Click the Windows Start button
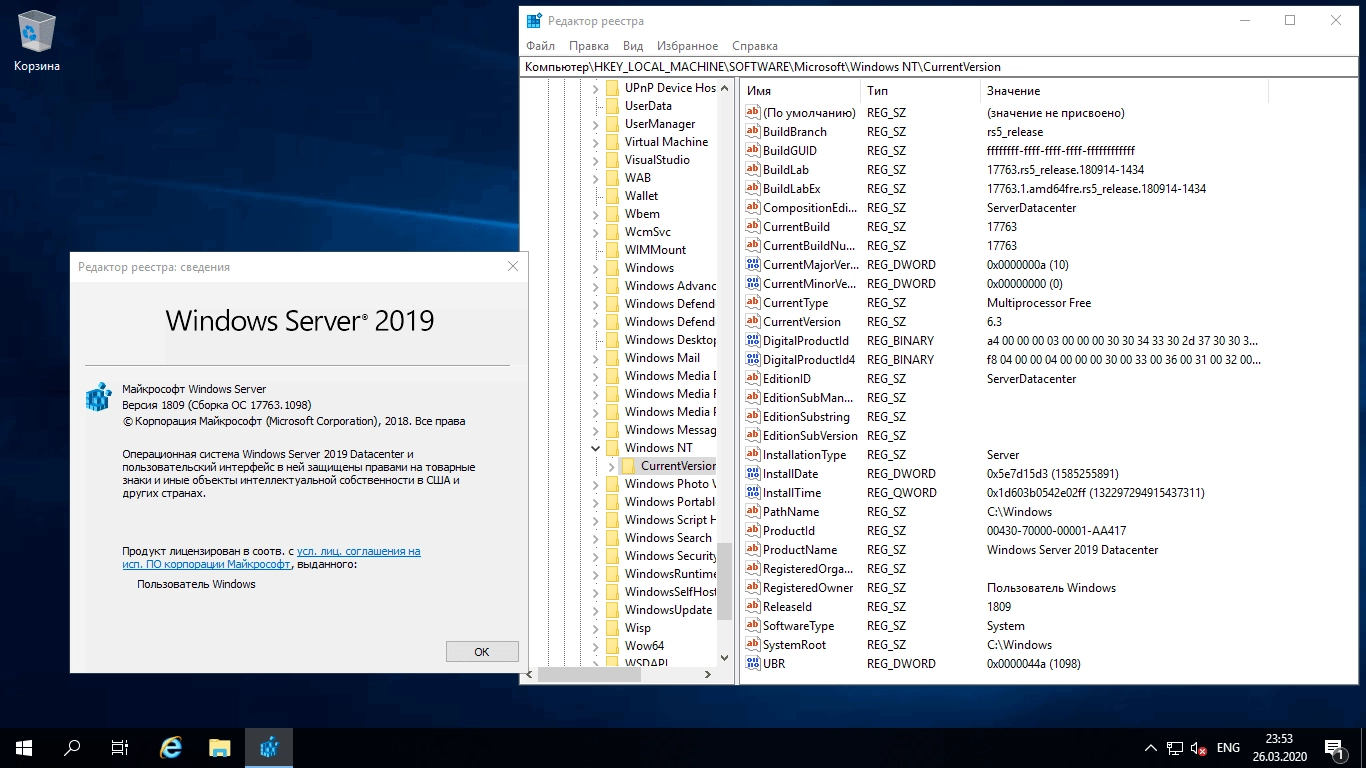Image resolution: width=1366 pixels, height=768 pixels. 23,748
